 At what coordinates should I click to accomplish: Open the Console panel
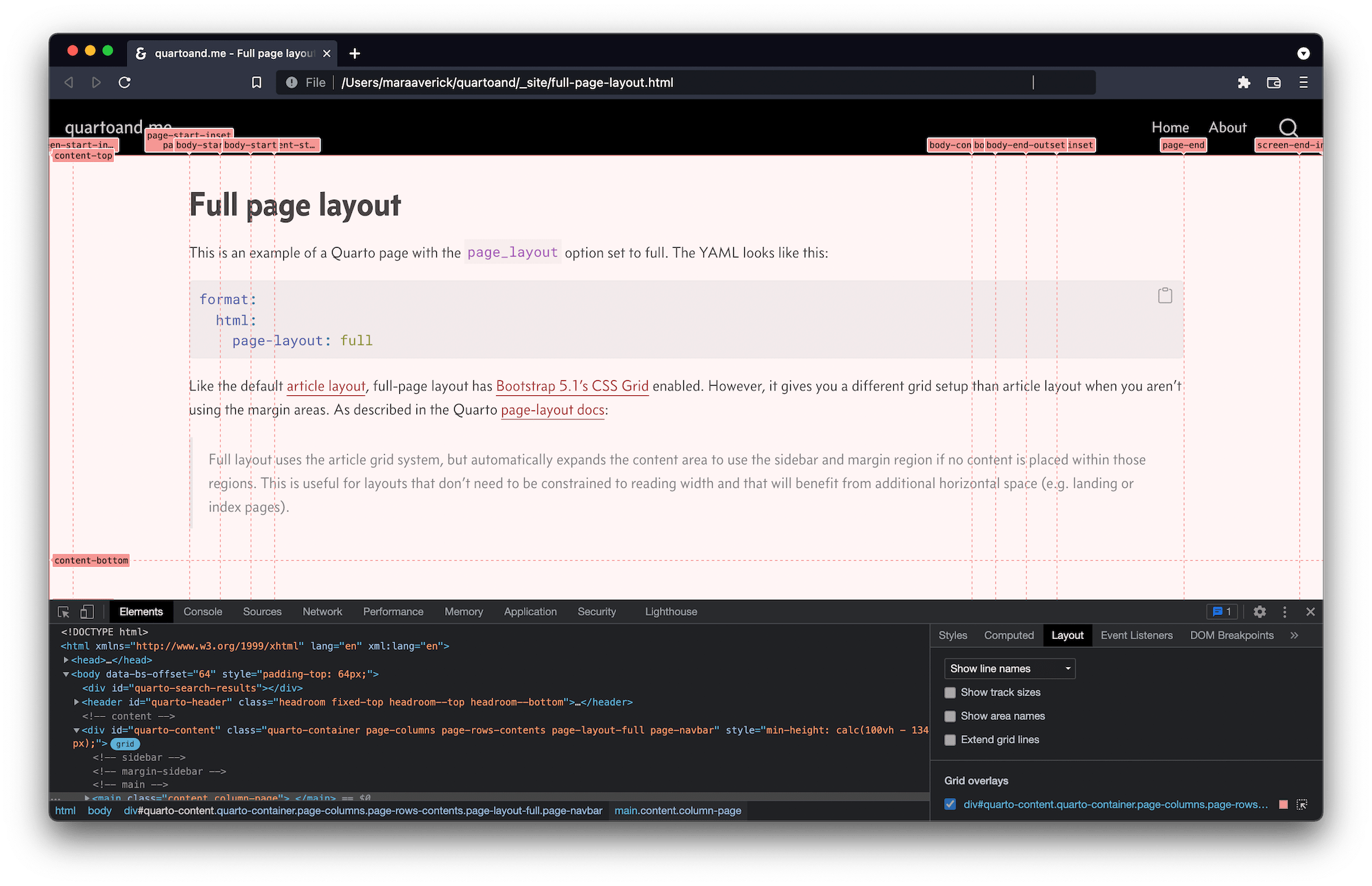pos(202,611)
